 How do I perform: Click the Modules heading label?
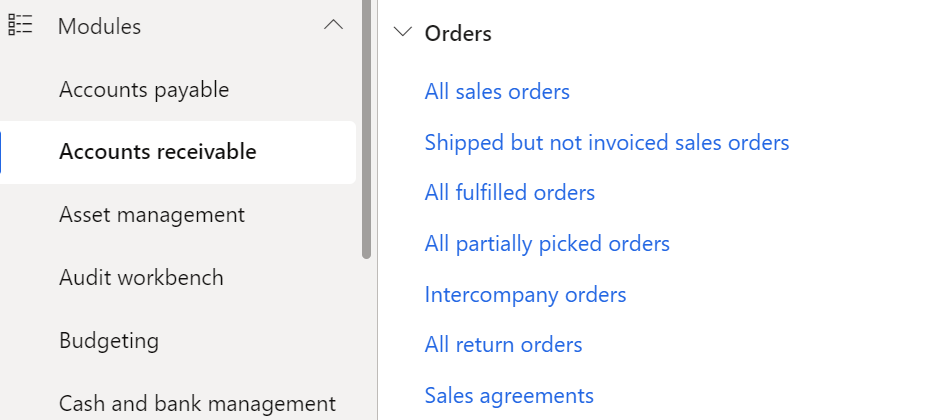point(99,27)
